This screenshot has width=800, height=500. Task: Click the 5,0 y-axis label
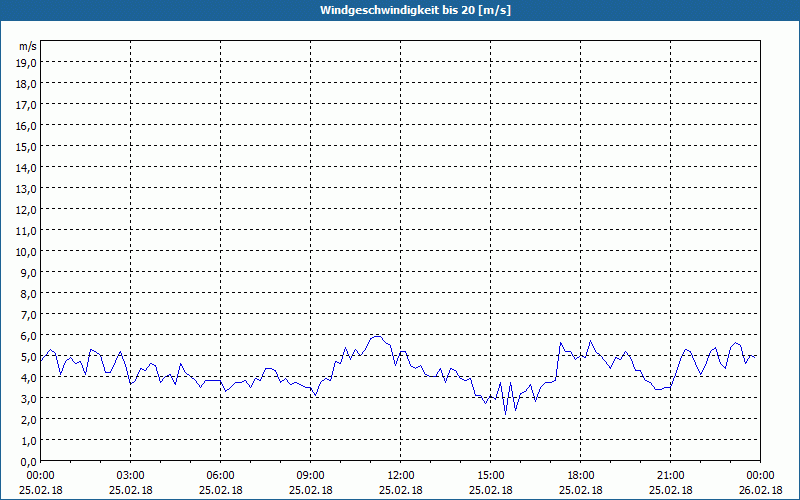pos(29,357)
